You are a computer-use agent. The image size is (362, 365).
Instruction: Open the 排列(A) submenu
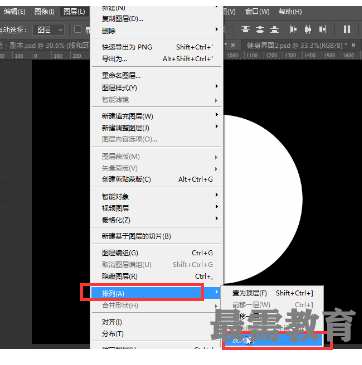tap(157, 294)
